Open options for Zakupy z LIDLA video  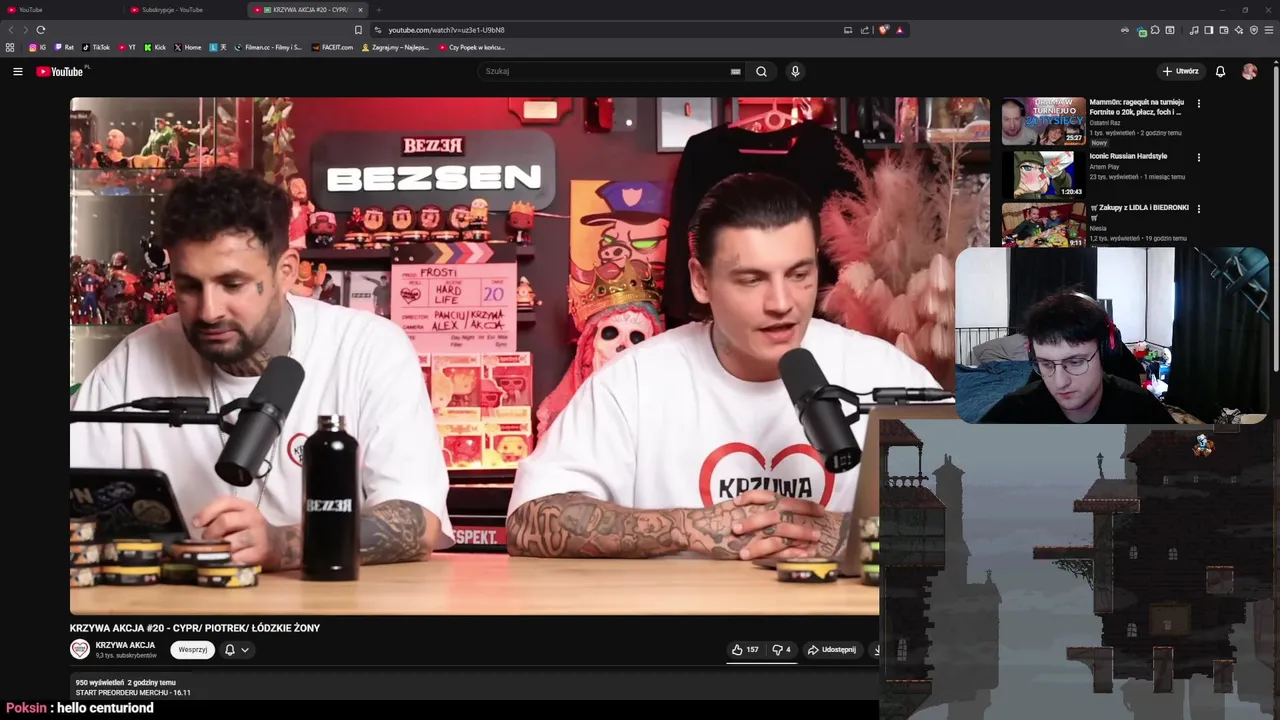(x=1198, y=209)
